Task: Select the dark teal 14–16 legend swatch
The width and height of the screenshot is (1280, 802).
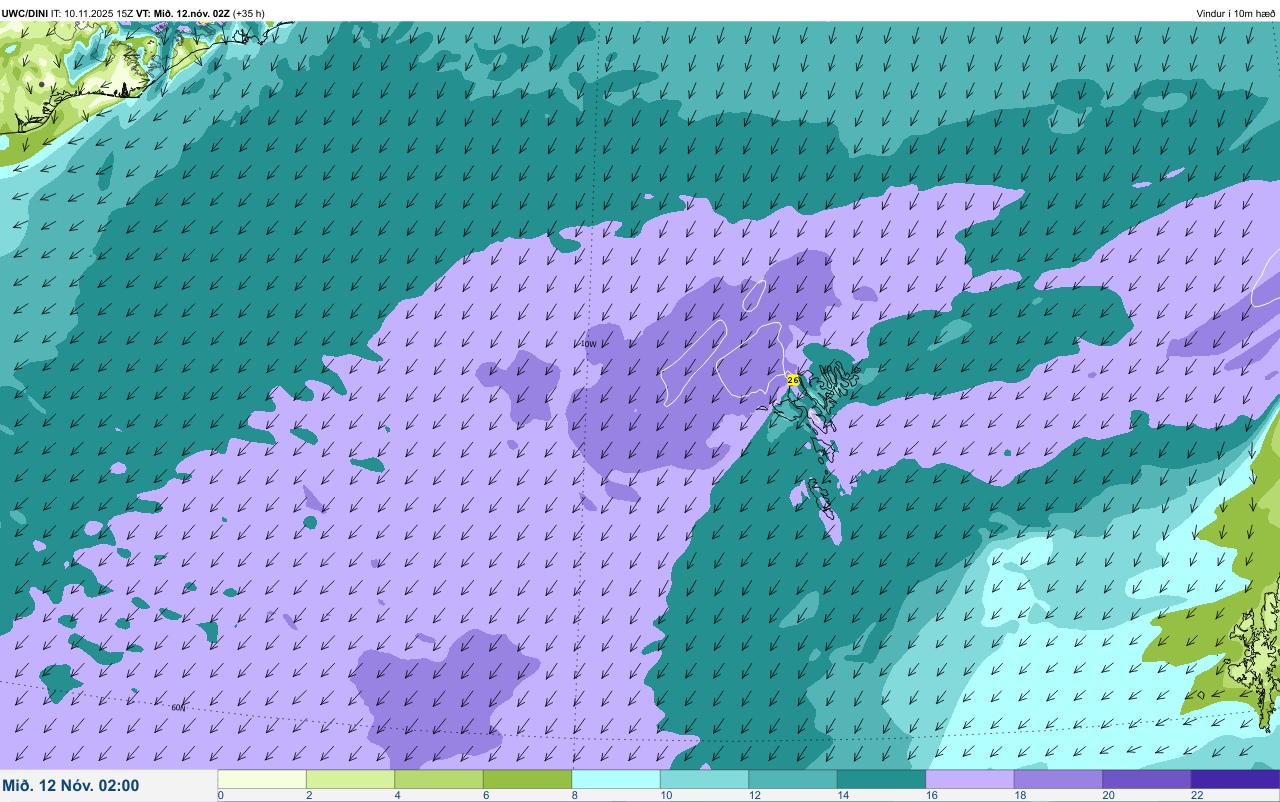Action: (881, 779)
